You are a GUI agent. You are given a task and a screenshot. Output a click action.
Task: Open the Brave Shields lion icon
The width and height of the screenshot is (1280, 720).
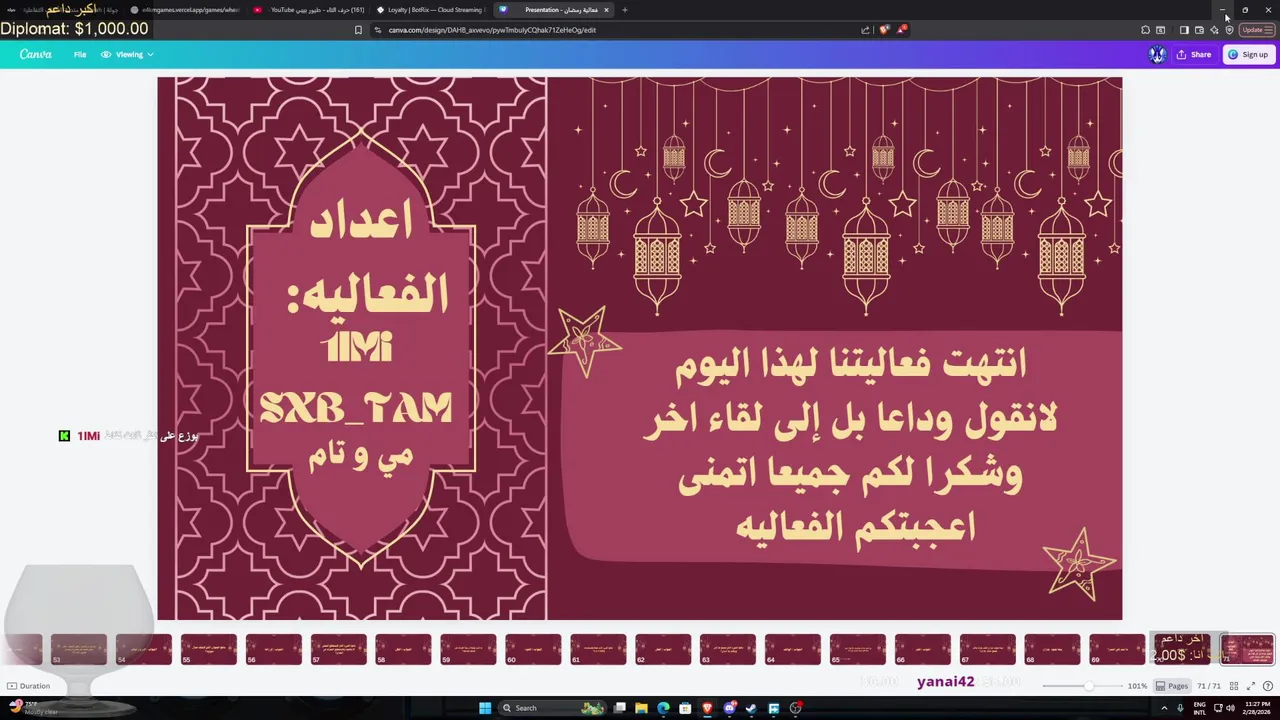[884, 30]
